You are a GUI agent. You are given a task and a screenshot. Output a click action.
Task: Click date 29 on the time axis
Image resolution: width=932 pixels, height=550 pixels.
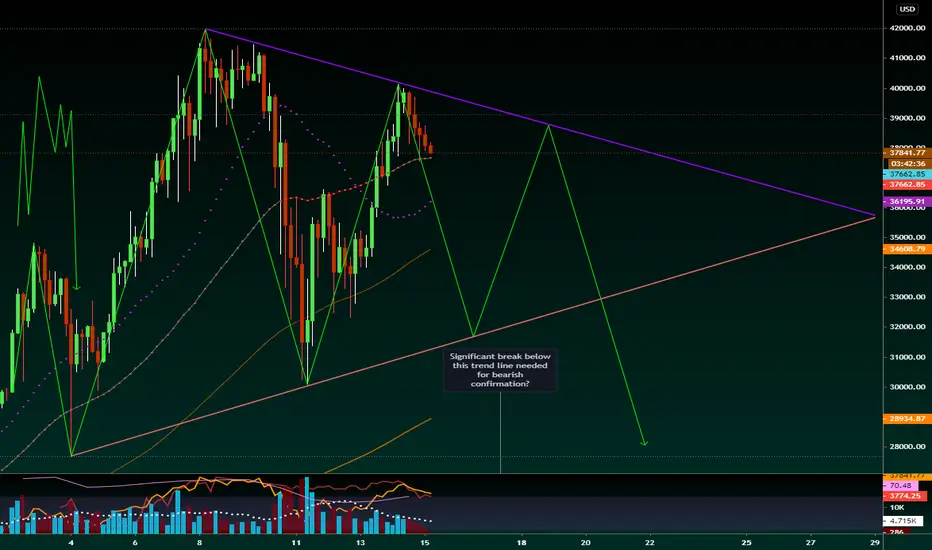point(875,542)
